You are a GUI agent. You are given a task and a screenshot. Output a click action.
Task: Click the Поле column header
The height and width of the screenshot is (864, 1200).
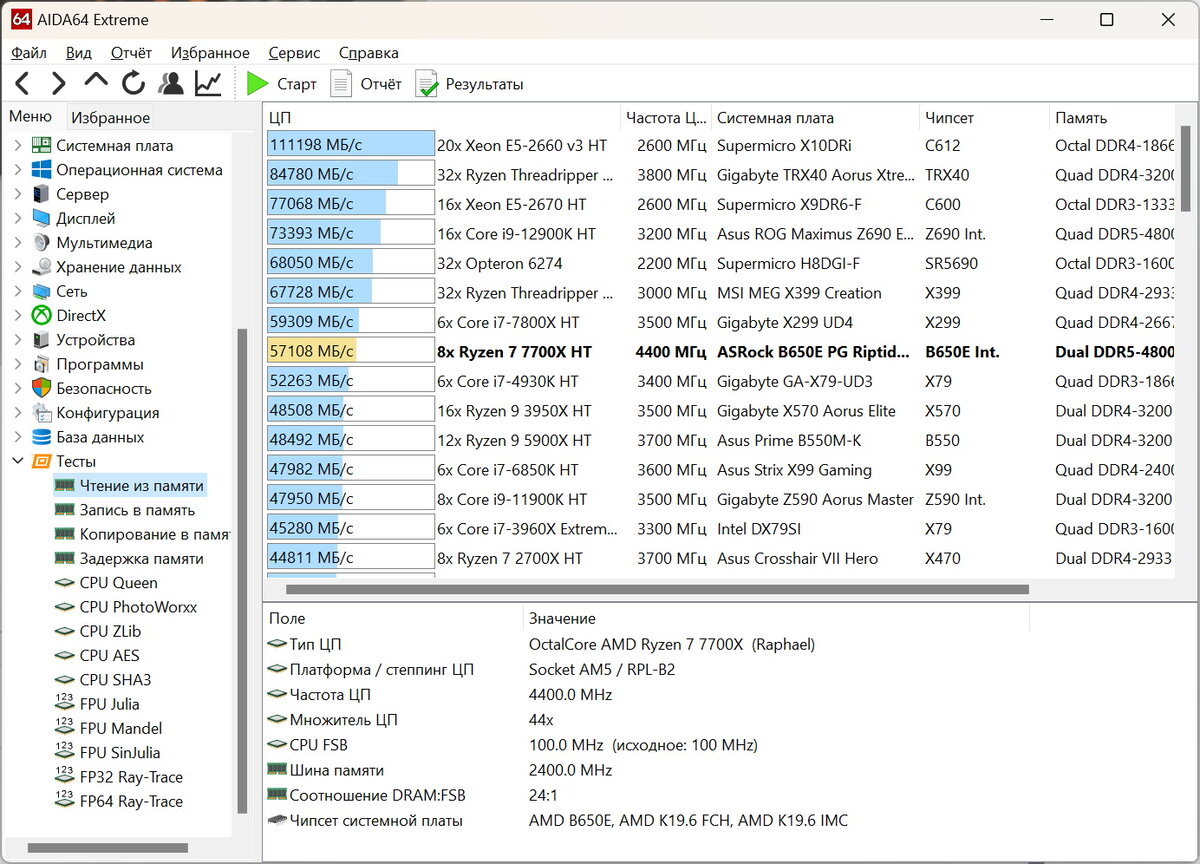tap(393, 618)
